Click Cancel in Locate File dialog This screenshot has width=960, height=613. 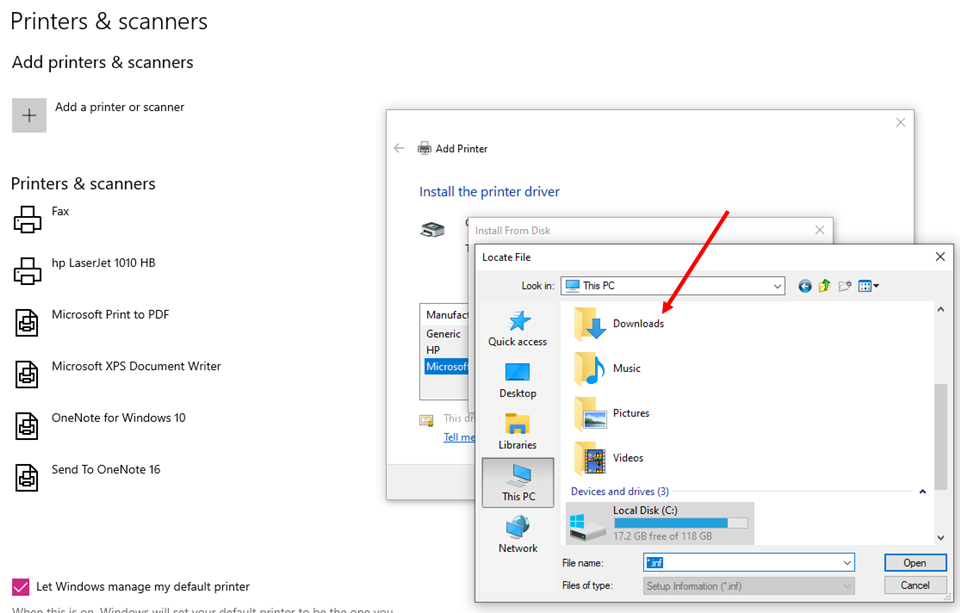pyautogui.click(x=915, y=585)
